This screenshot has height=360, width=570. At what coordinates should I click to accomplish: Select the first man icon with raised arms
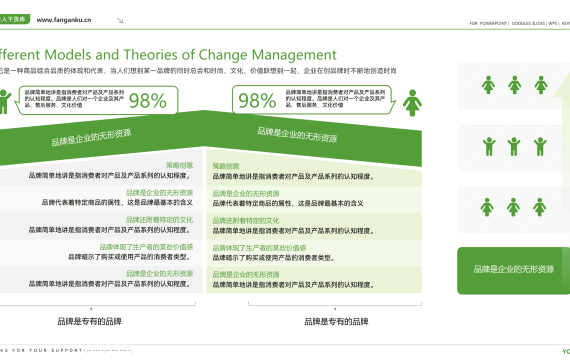click(489, 147)
